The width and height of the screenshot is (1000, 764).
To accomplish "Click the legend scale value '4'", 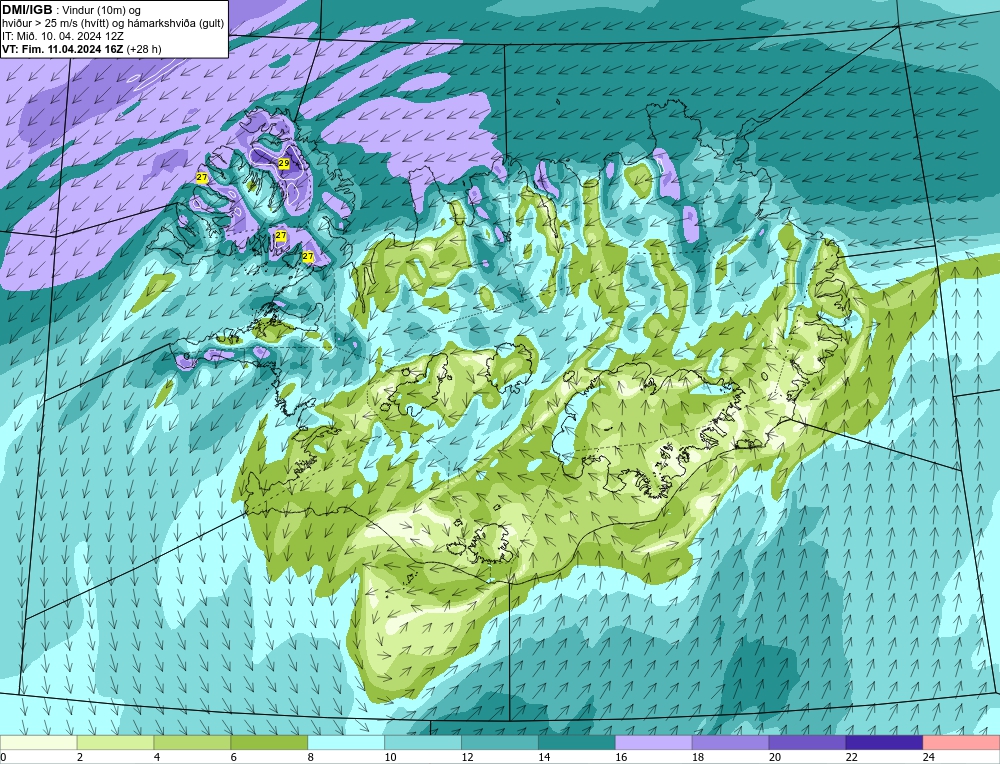I will [x=157, y=757].
